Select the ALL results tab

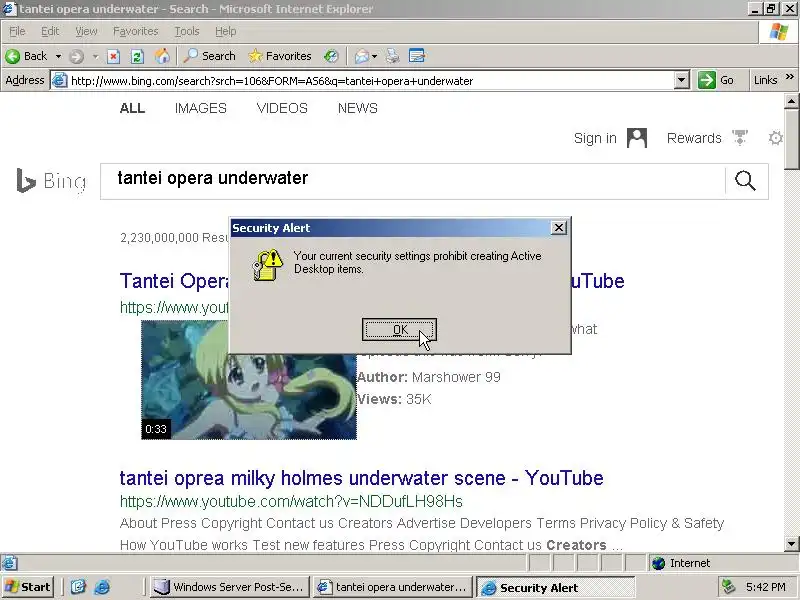pos(132,108)
